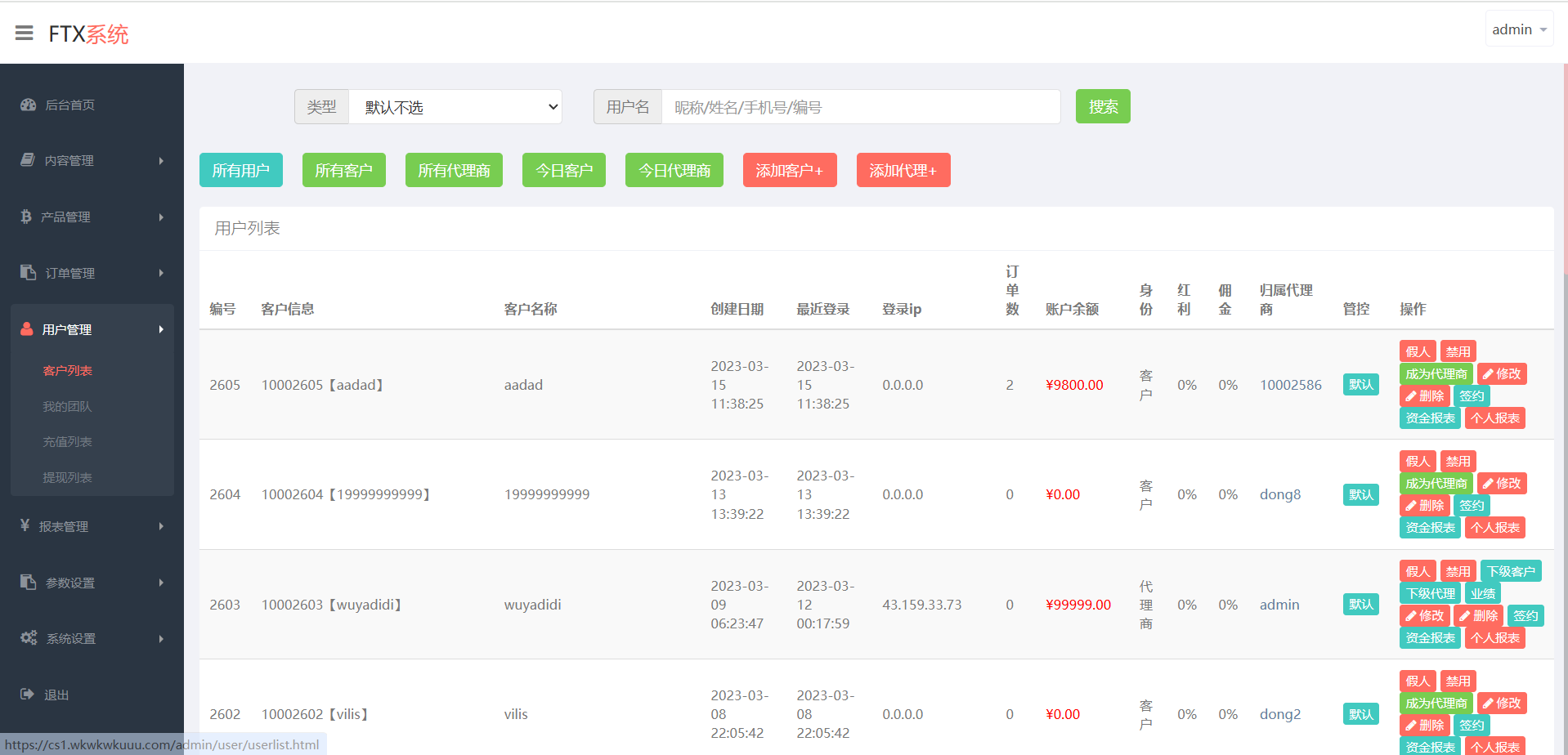Screen dimensions: 1568x755
Task: Expand the 订单管理 sidebar section
Action: point(92,273)
